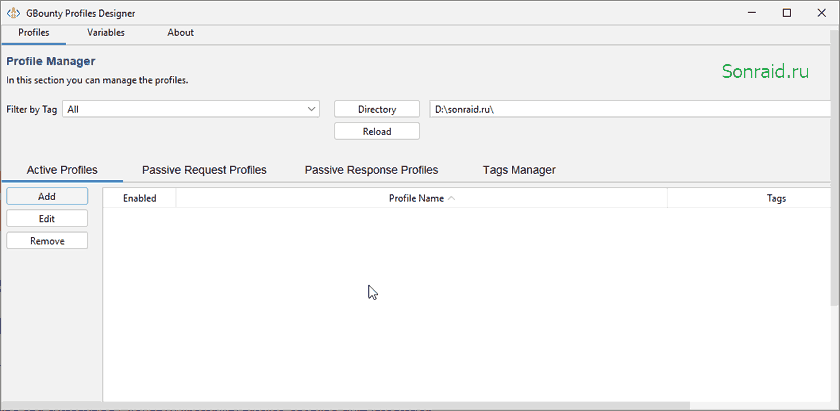The image size is (840, 411).
Task: Click the Edit profile button
Action: click(47, 219)
